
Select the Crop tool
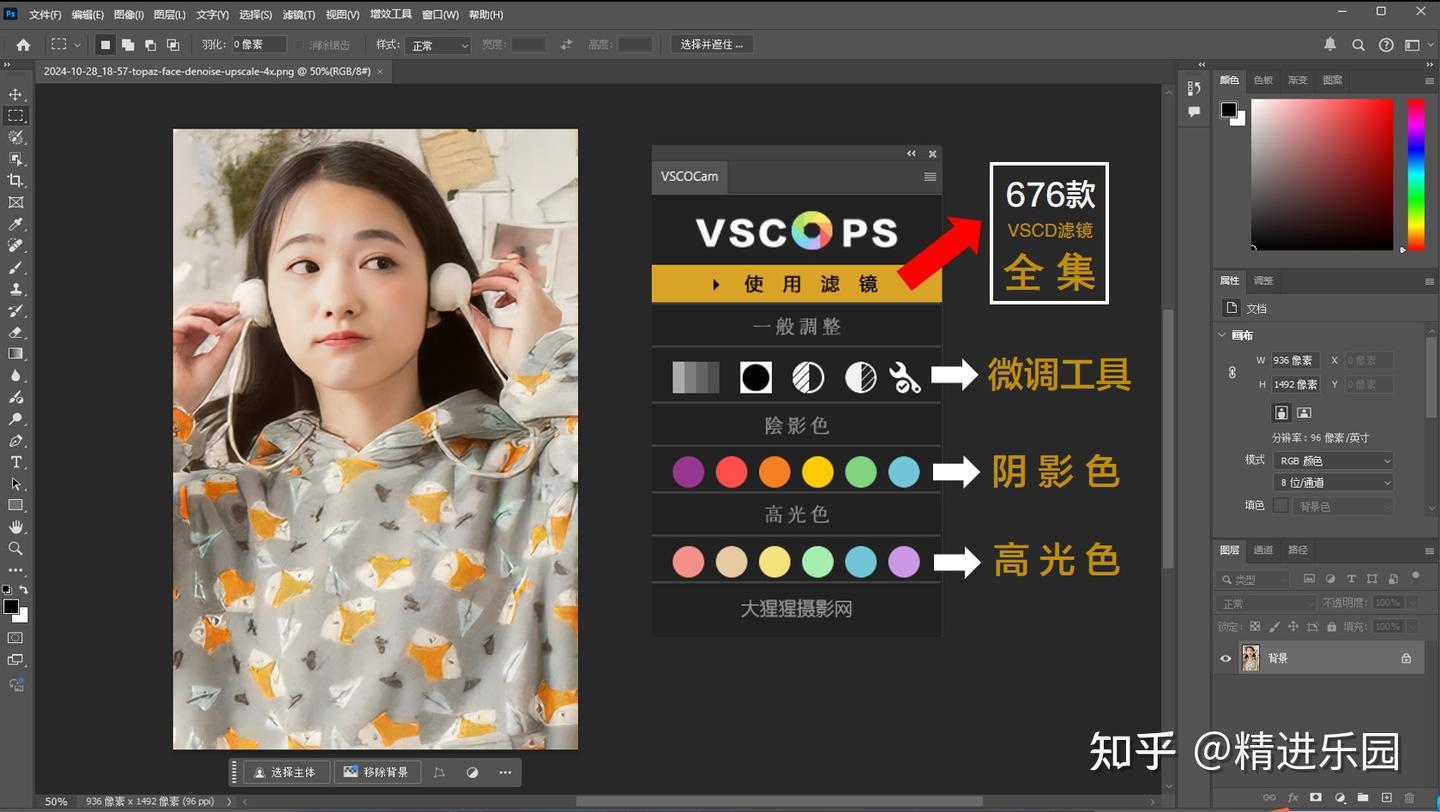[x=15, y=181]
